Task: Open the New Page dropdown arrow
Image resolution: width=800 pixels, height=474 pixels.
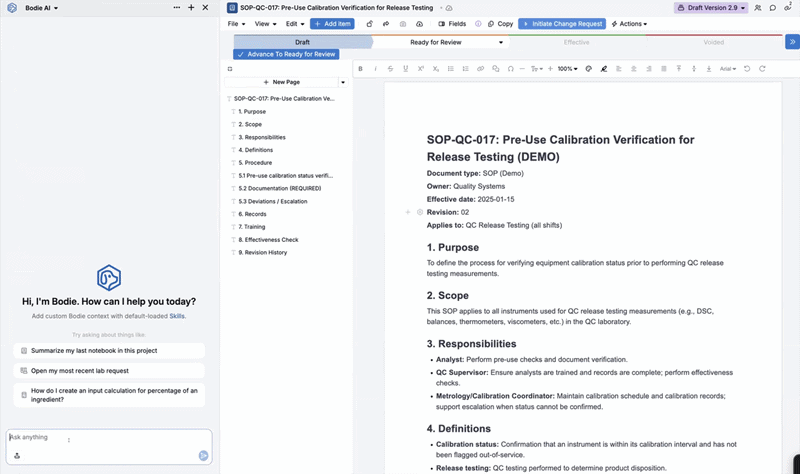Action: (x=343, y=82)
